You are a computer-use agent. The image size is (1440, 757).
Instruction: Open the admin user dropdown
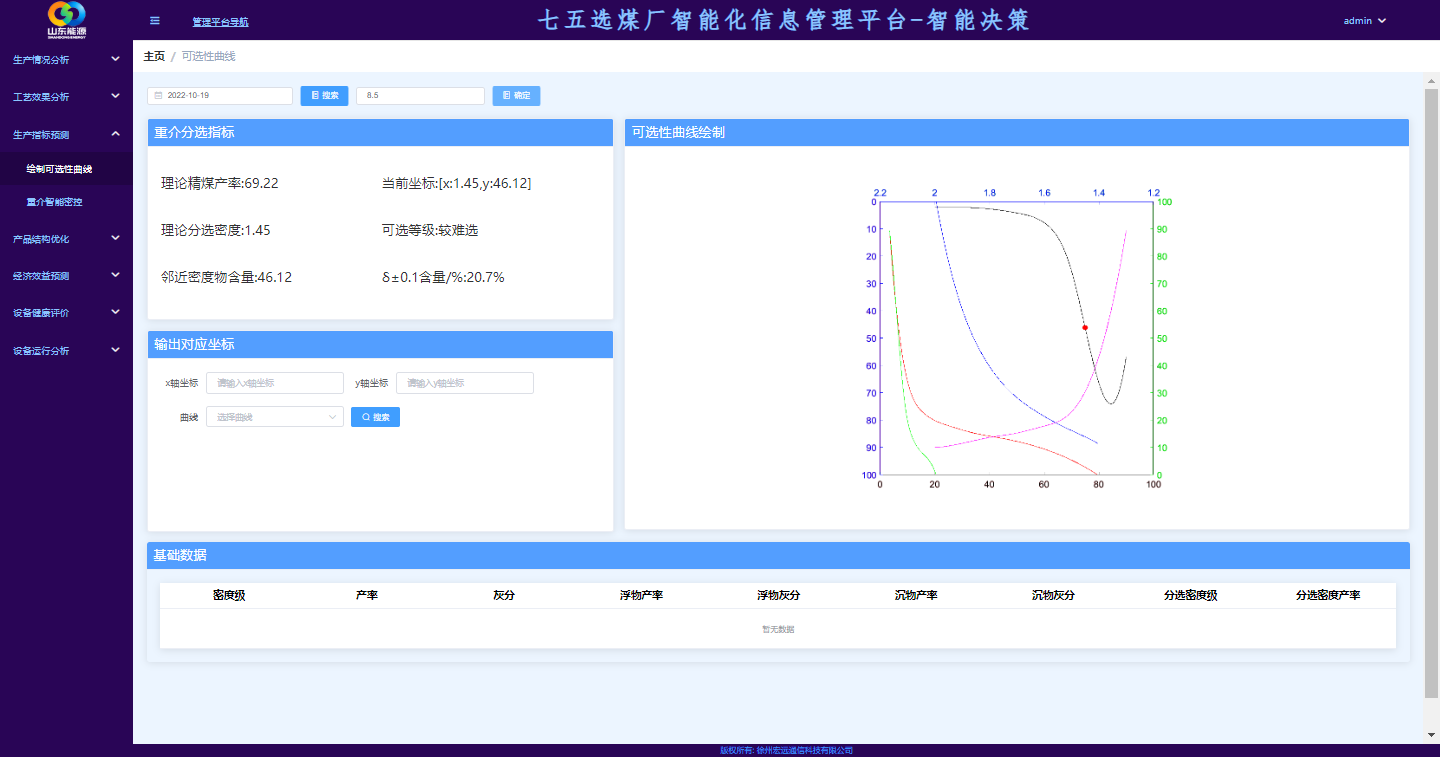pyautogui.click(x=1364, y=20)
